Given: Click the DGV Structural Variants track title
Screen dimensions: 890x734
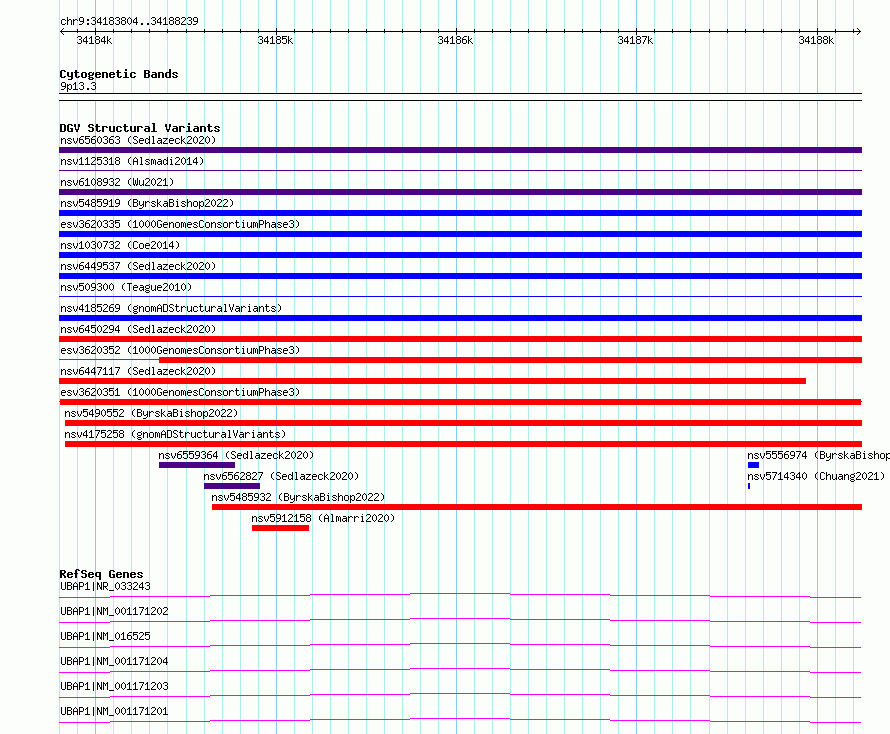Looking at the screenshot, I should pyautogui.click(x=140, y=128).
